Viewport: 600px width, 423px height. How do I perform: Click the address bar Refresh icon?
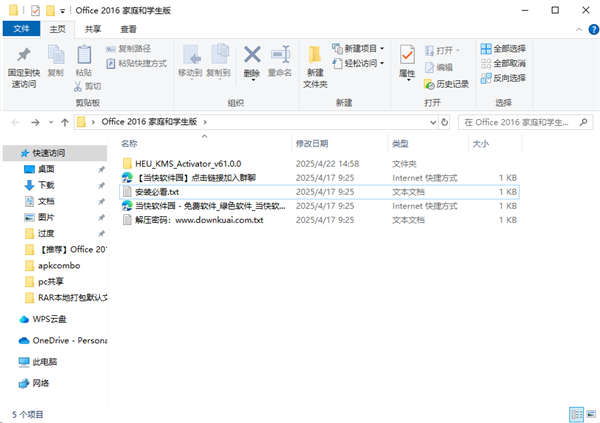point(444,122)
